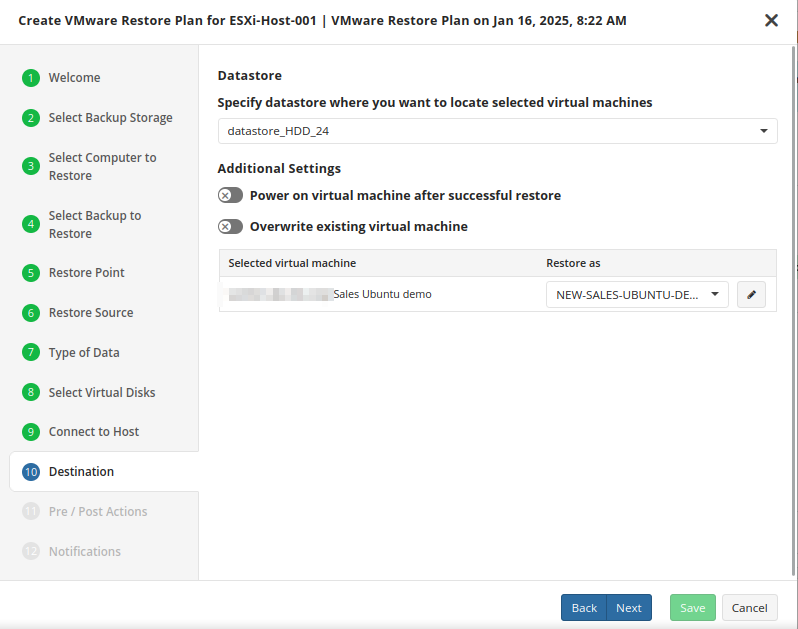Switch to Restore Source step

[91, 313]
